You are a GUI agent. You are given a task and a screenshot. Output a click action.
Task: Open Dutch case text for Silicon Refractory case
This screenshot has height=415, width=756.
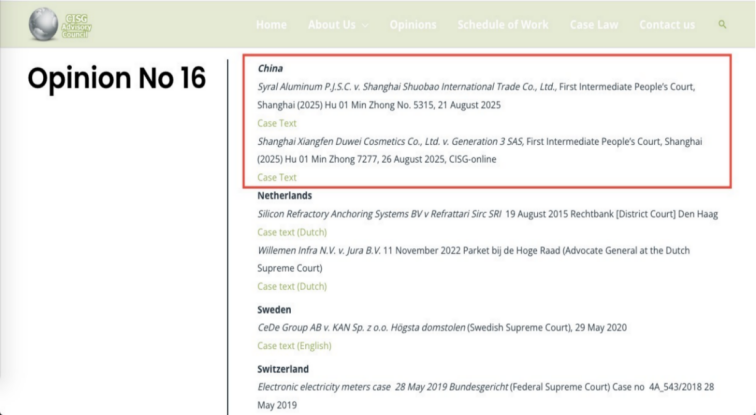292,232
